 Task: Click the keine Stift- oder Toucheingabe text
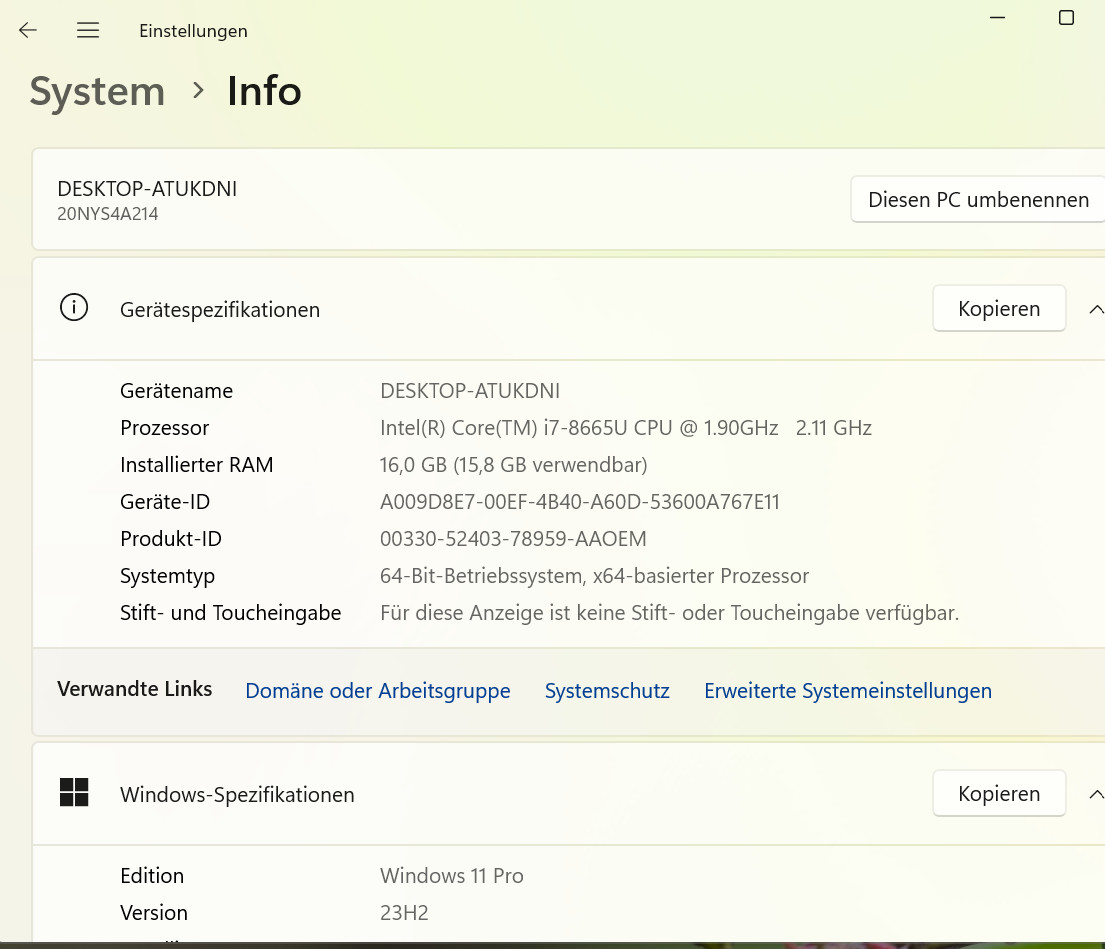(669, 613)
